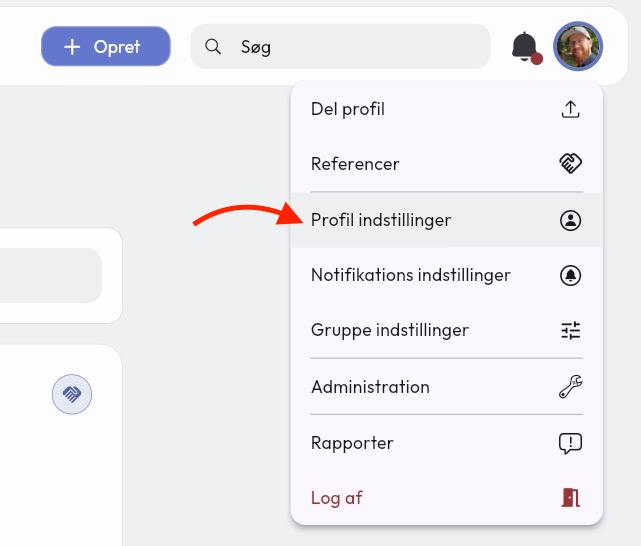Click the share upload icon
This screenshot has height=546, width=641.
[x=570, y=109]
